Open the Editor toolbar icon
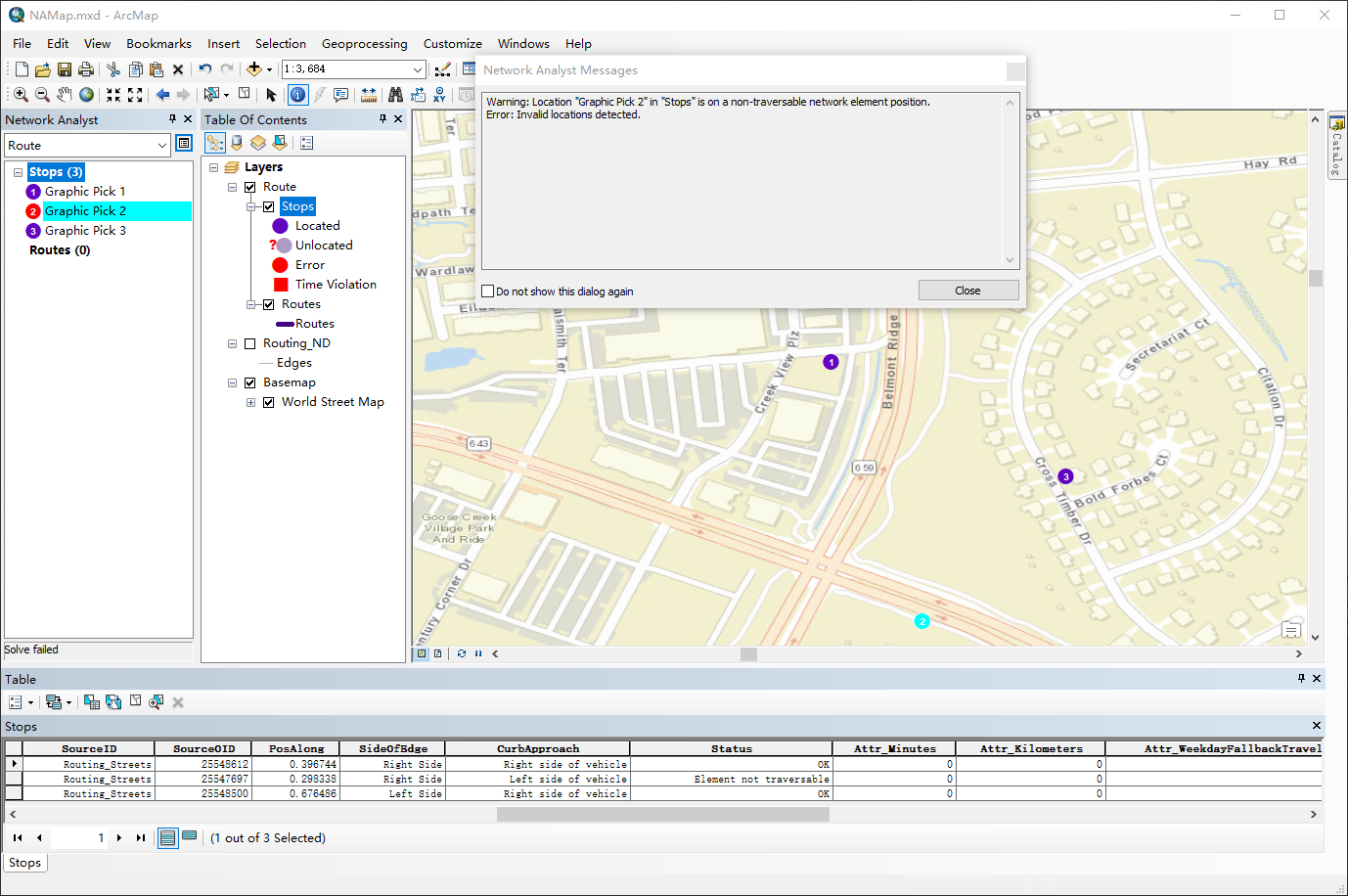The height and width of the screenshot is (896, 1348). (443, 69)
